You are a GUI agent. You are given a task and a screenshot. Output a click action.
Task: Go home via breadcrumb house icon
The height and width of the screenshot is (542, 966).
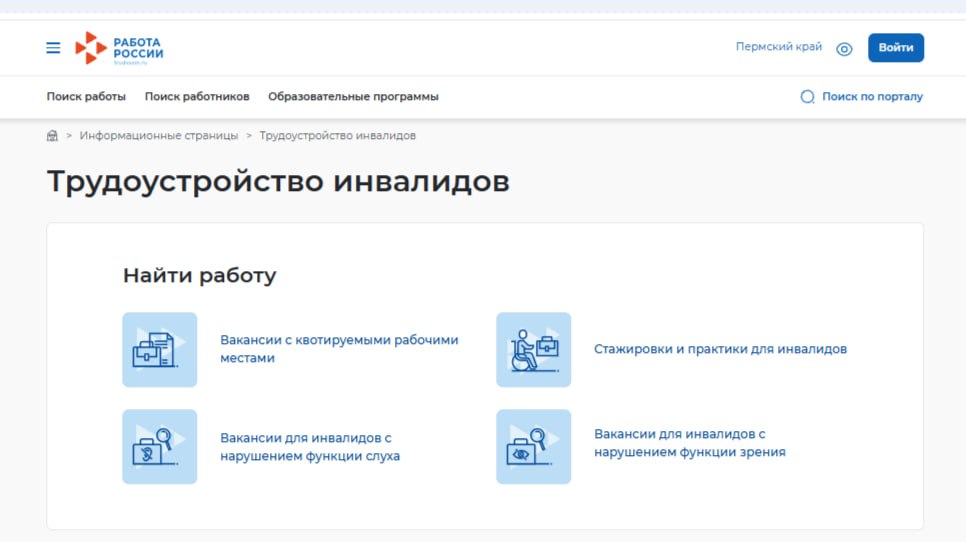[52, 136]
